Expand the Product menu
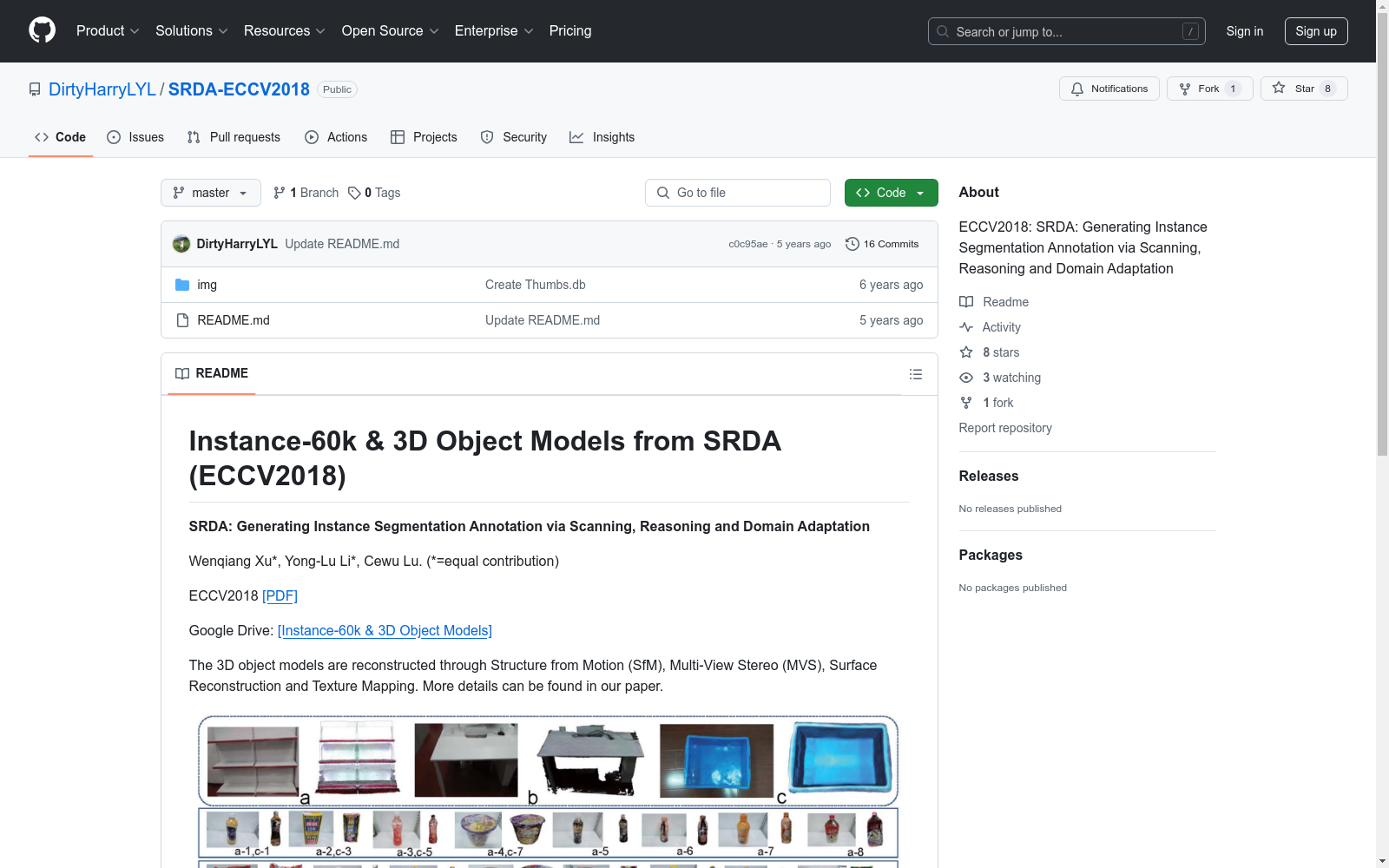Screen dimensions: 1389x868 (x=108, y=31)
